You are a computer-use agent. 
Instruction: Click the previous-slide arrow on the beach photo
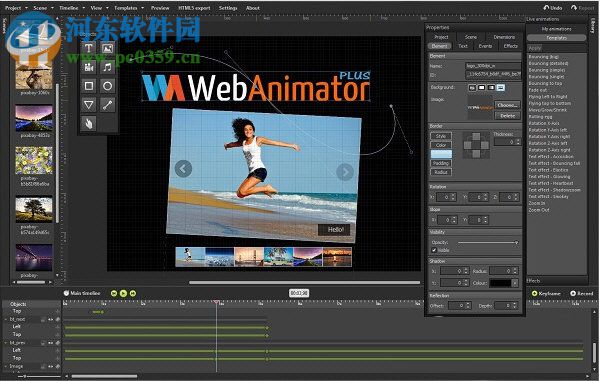(183, 169)
